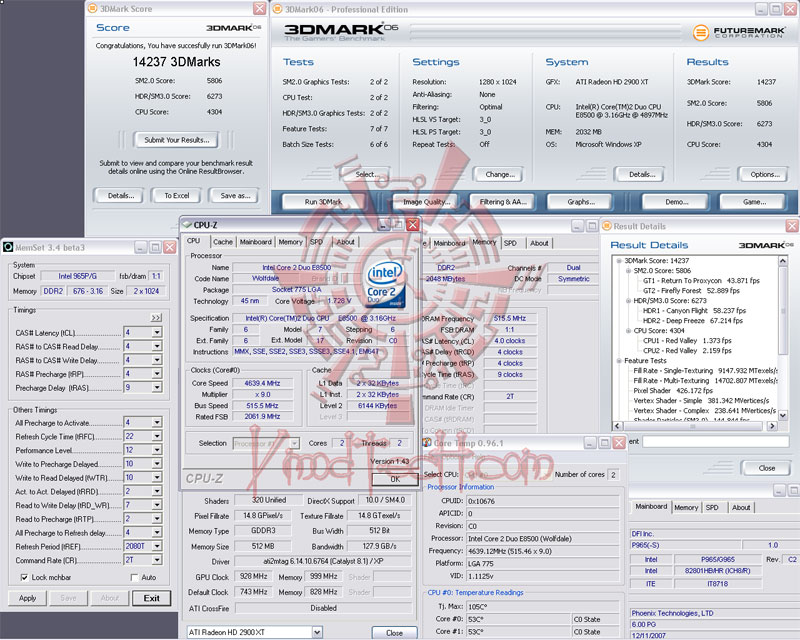Image resolution: width=800 pixels, height=640 pixels.
Task: Click the comment input field in Result Details
Action: pyautogui.click(x=715, y=441)
